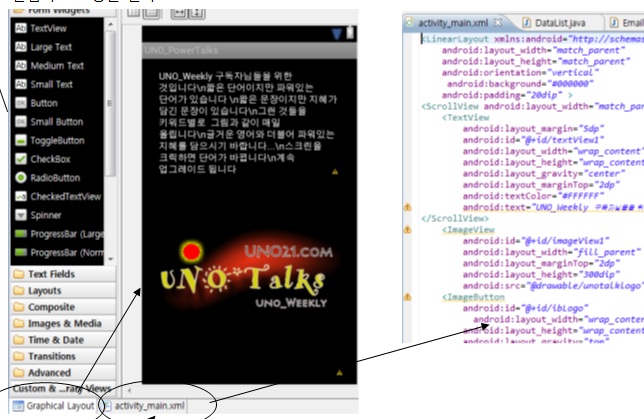
Task: Expand the Composite palette category
Action: [62, 307]
